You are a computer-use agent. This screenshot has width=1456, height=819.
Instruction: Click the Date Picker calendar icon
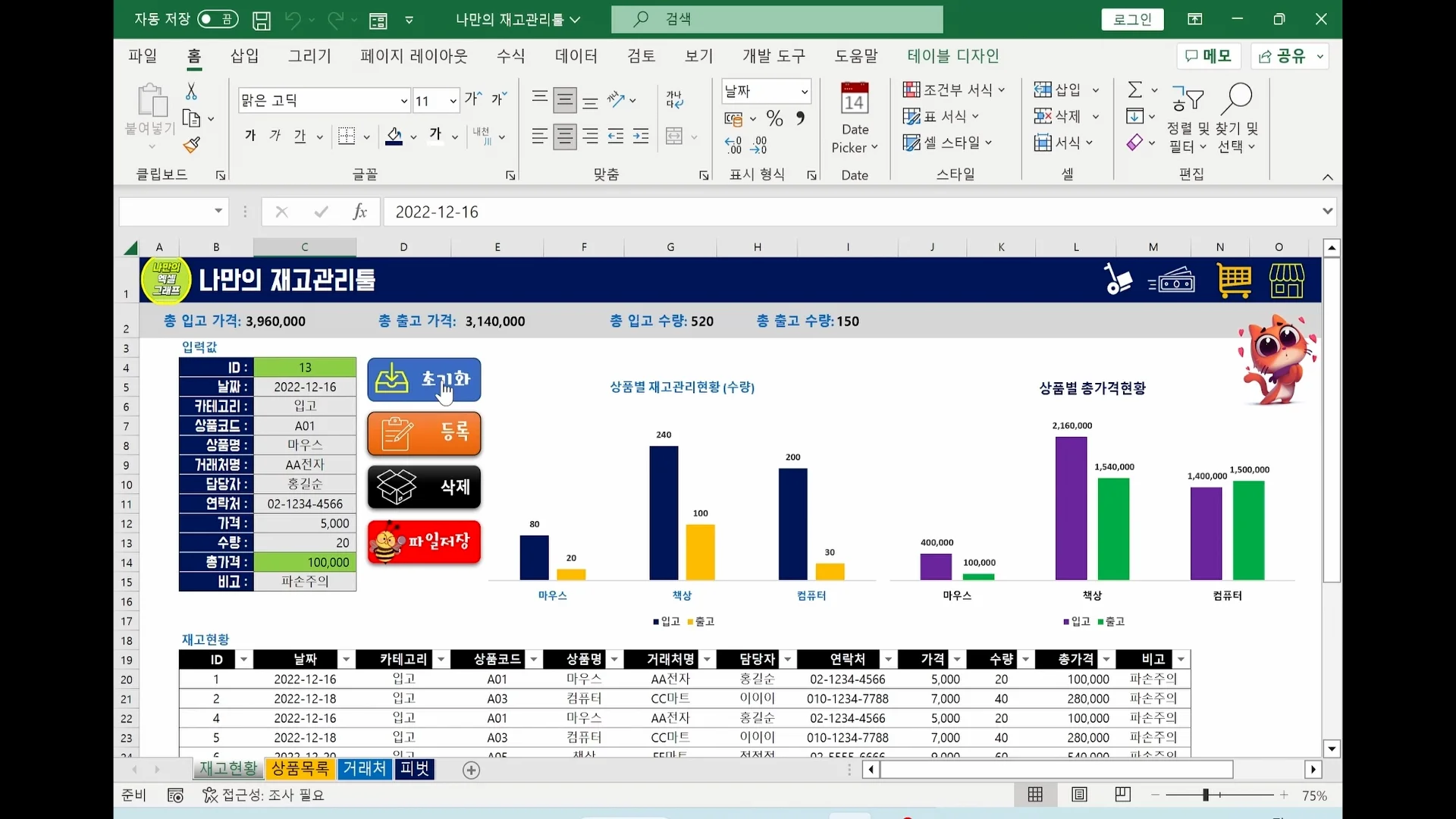pos(855,99)
